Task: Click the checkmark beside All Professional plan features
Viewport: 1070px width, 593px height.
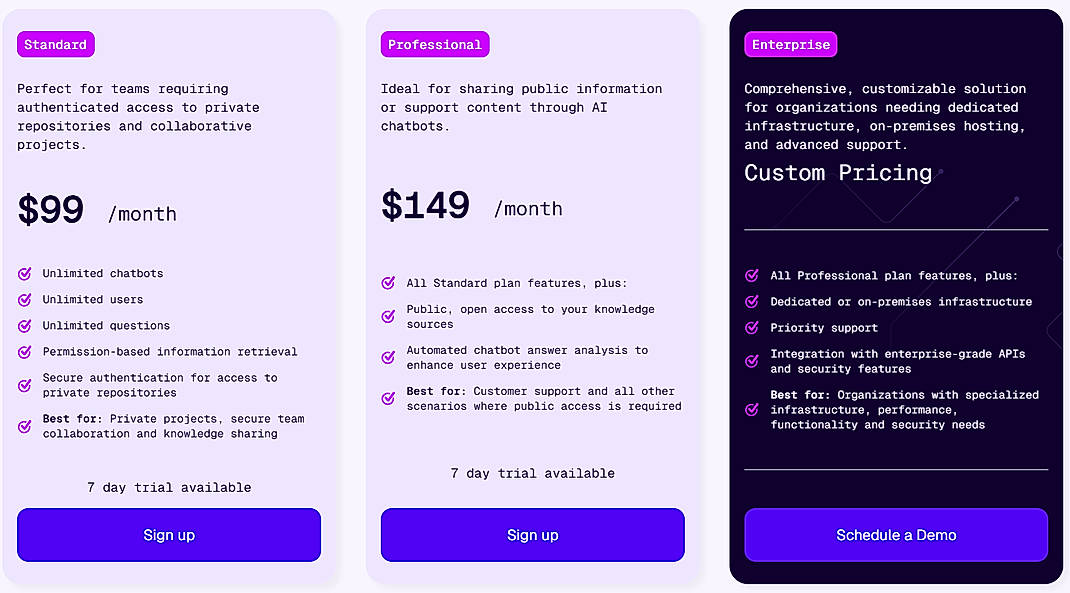Action: (x=751, y=275)
